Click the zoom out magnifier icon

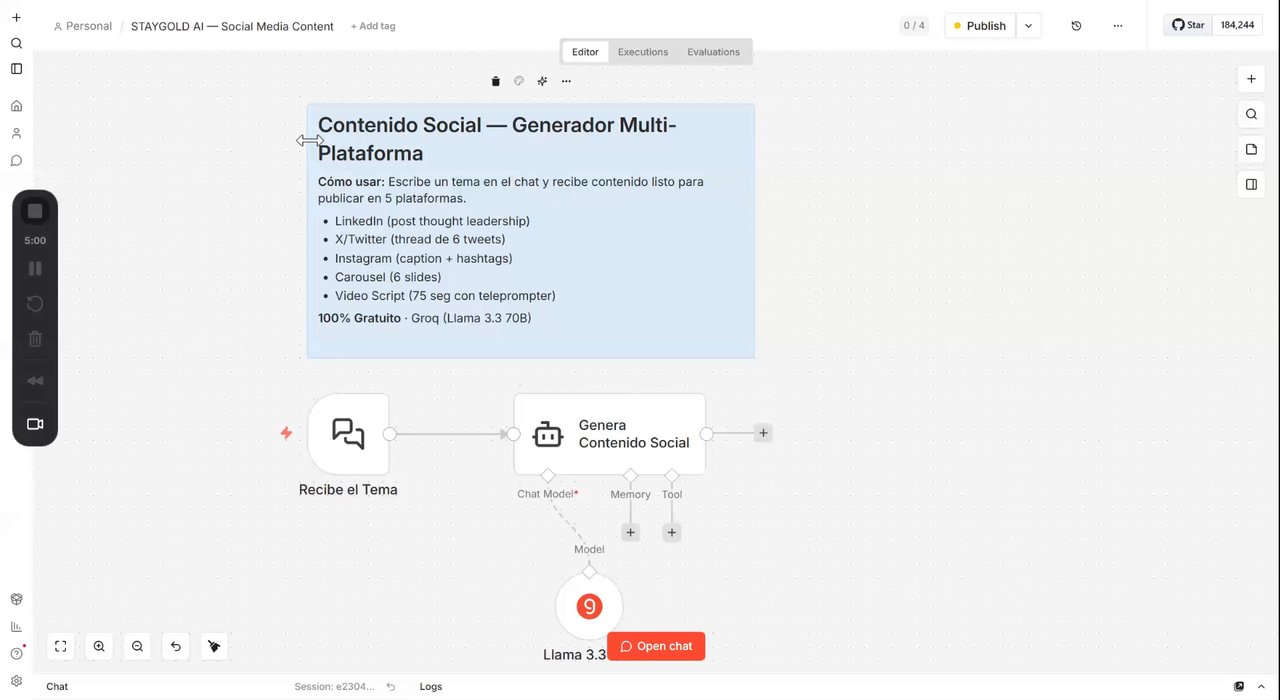pyautogui.click(x=137, y=646)
